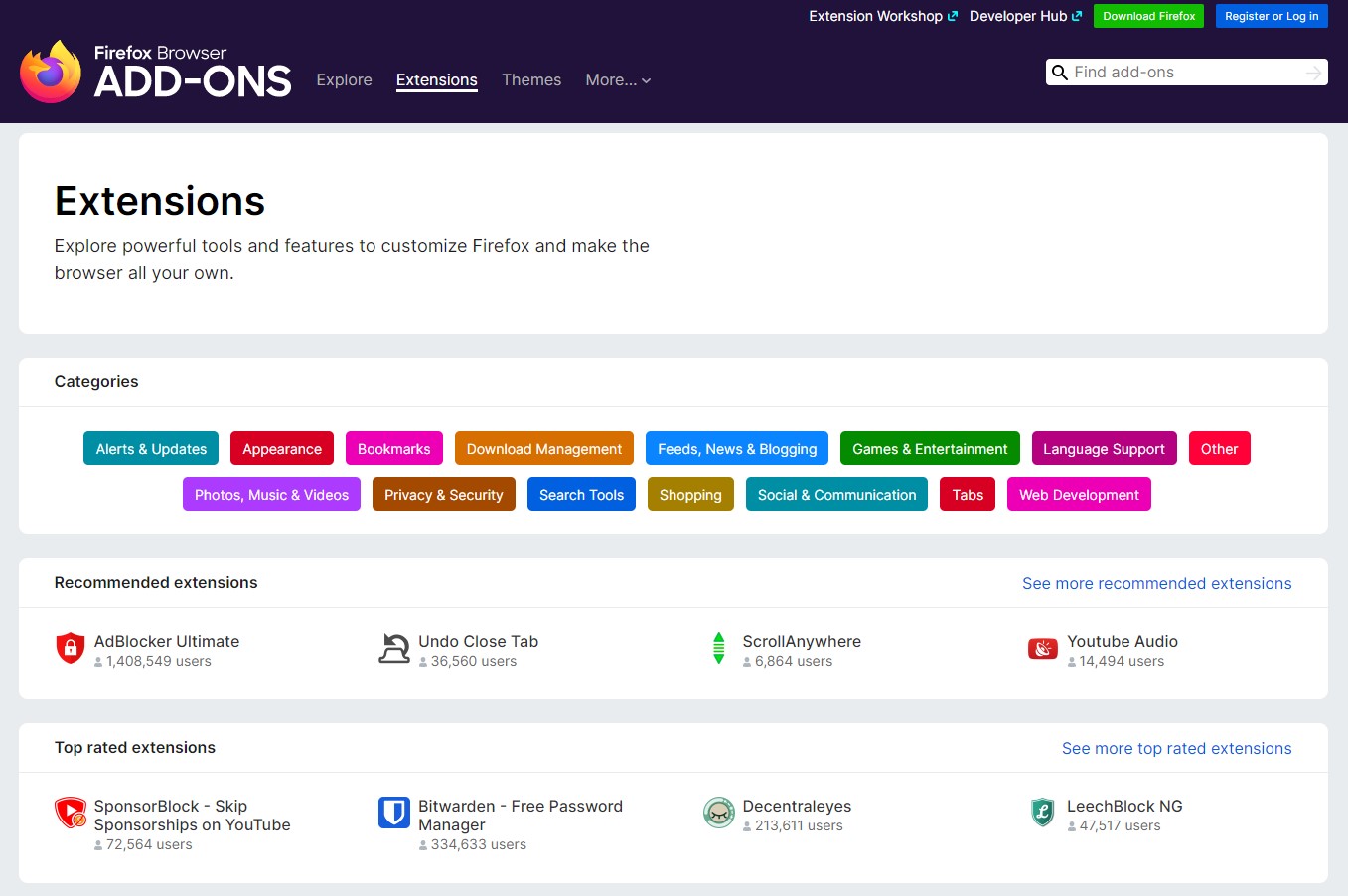This screenshot has width=1348, height=896.
Task: Click the Firefox Browser Add-ons logo
Action: (156, 72)
